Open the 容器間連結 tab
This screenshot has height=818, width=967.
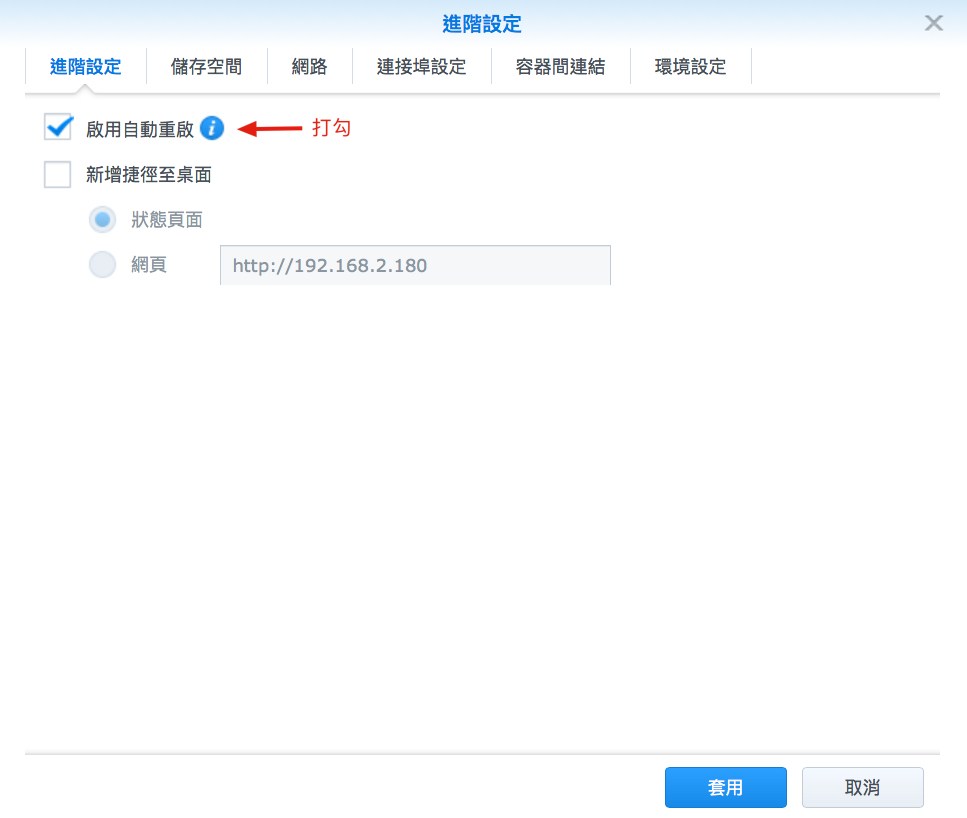560,67
